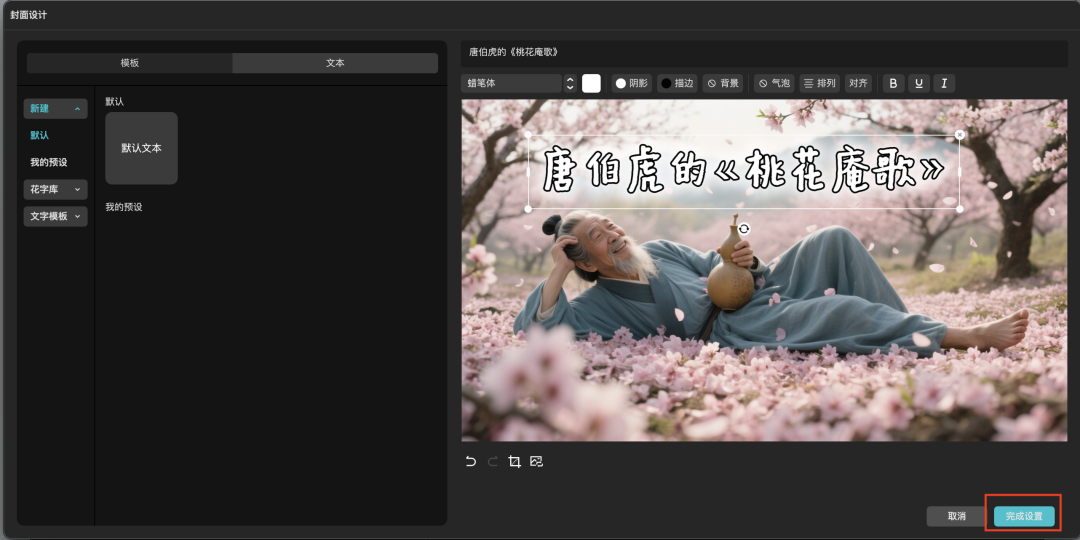Redo the cover edit

point(492,461)
